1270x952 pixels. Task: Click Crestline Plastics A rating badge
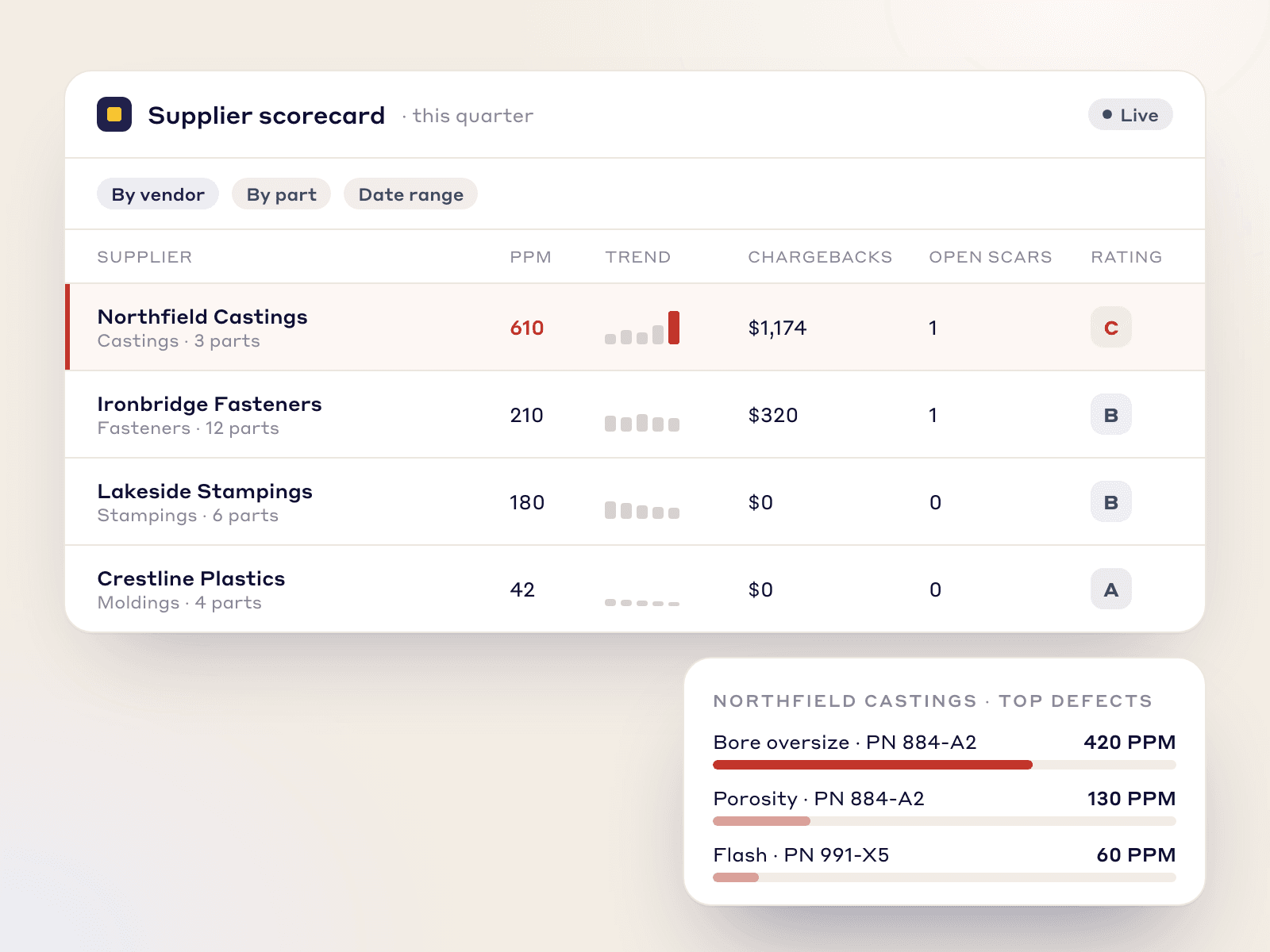click(x=1111, y=589)
